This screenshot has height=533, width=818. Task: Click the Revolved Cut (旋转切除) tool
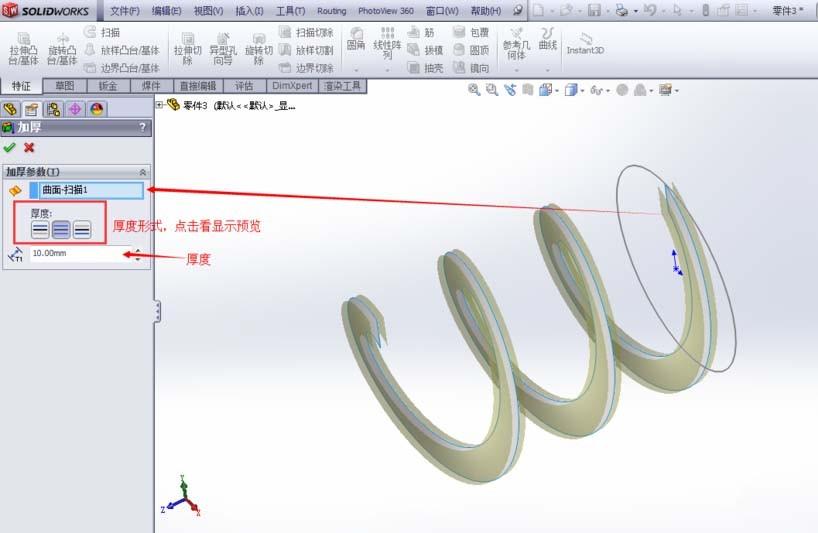(259, 49)
